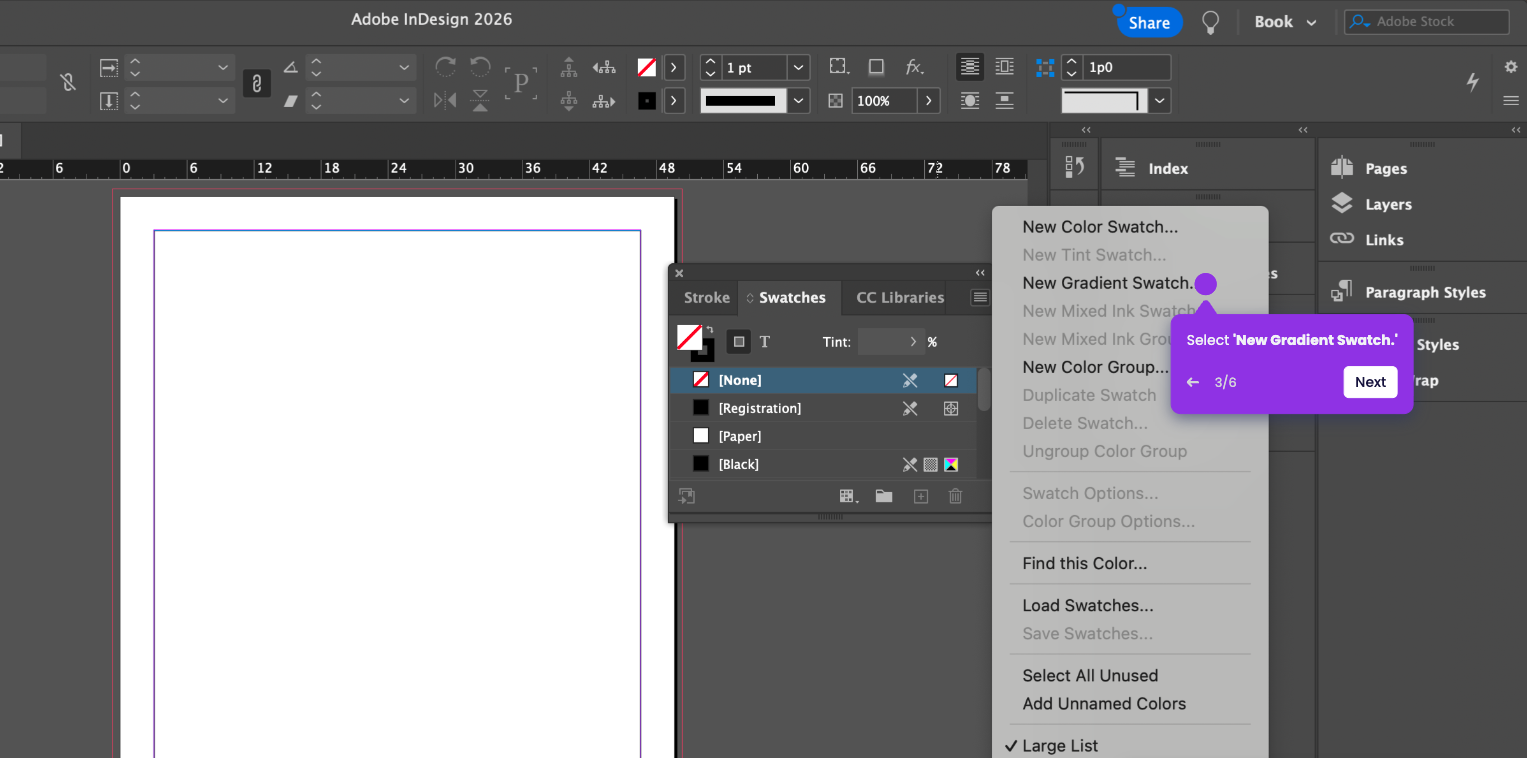Collapse the Swatches panel double-arrow
This screenshot has height=758, width=1527.
980,273
